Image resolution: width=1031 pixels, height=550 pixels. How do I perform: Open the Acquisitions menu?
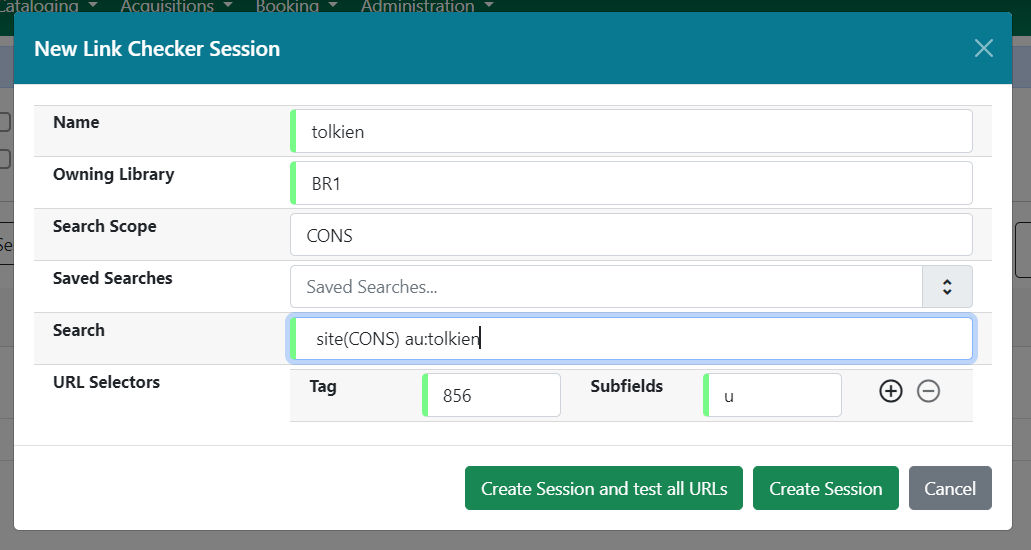point(176,7)
